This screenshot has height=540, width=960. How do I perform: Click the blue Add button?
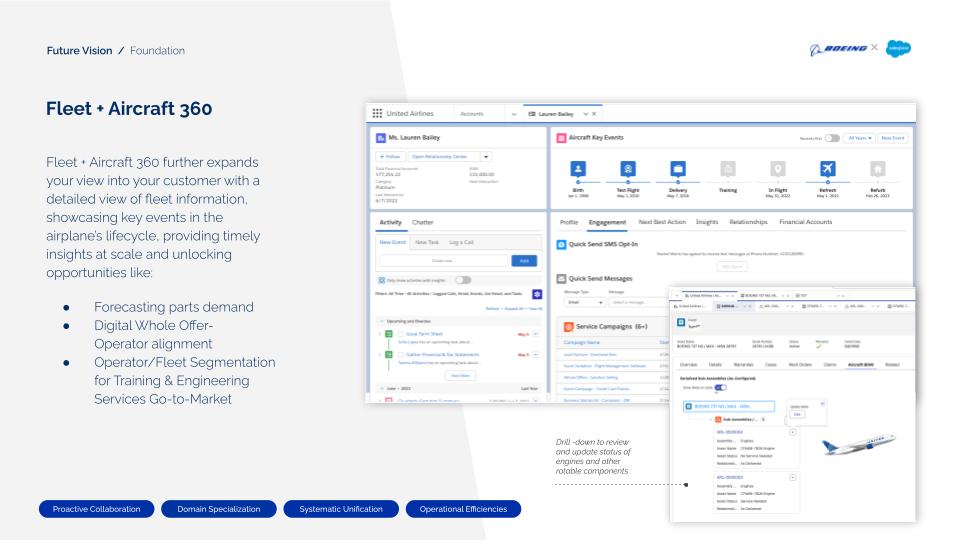click(x=524, y=261)
